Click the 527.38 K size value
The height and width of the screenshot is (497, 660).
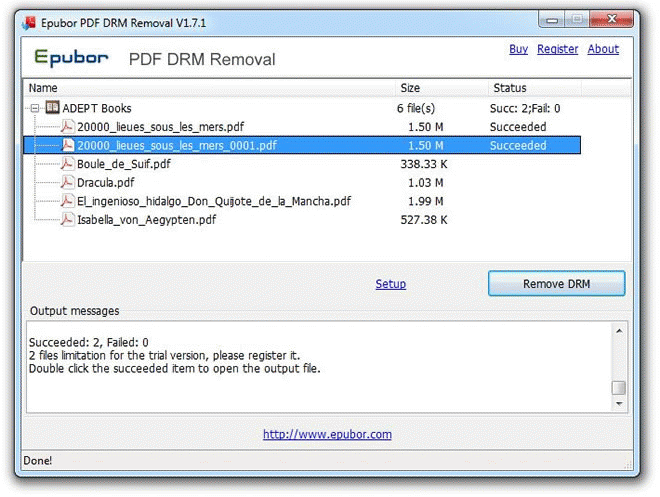coord(424,220)
